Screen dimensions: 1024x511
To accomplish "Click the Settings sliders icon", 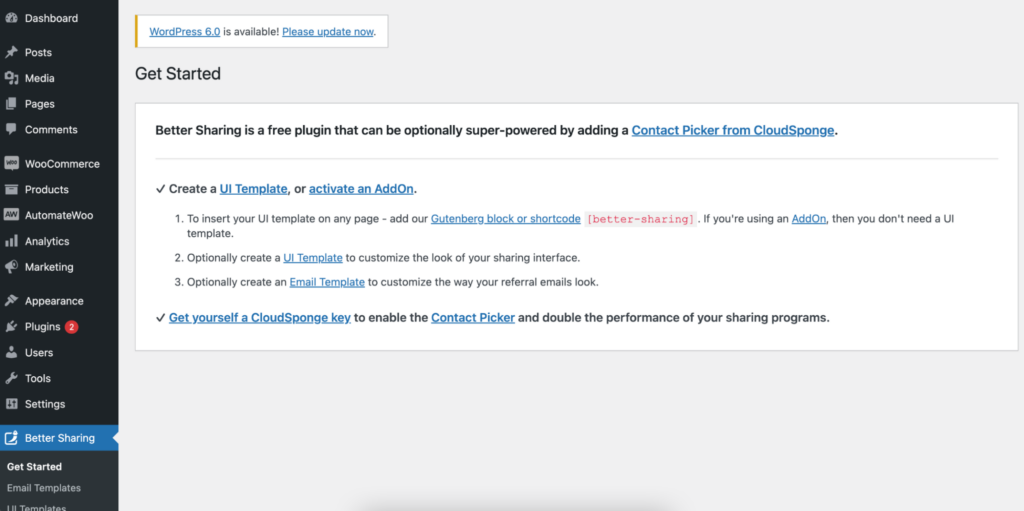I will (x=11, y=404).
